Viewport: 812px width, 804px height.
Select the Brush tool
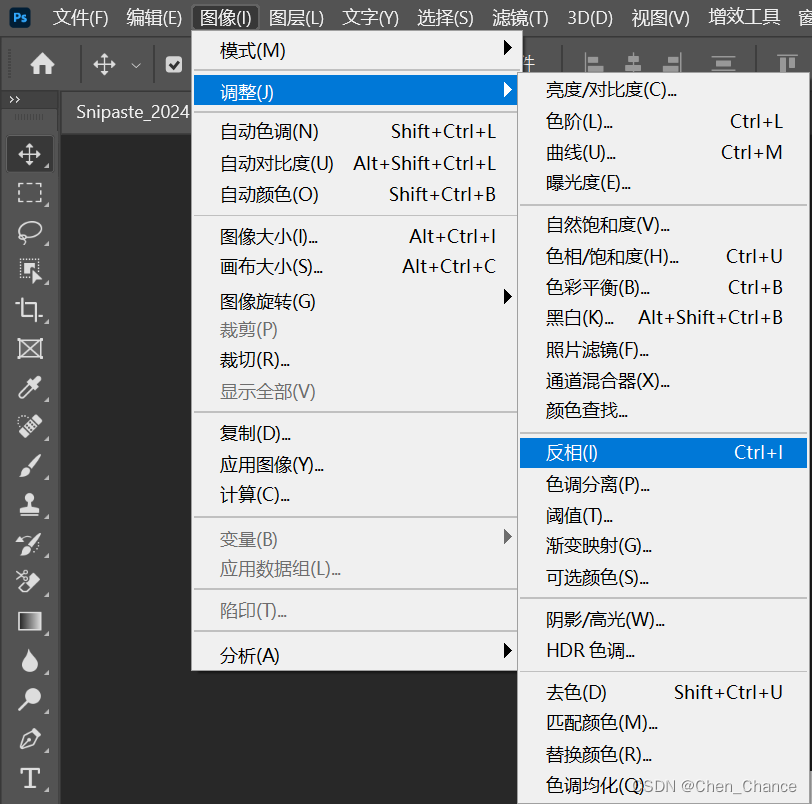30,465
